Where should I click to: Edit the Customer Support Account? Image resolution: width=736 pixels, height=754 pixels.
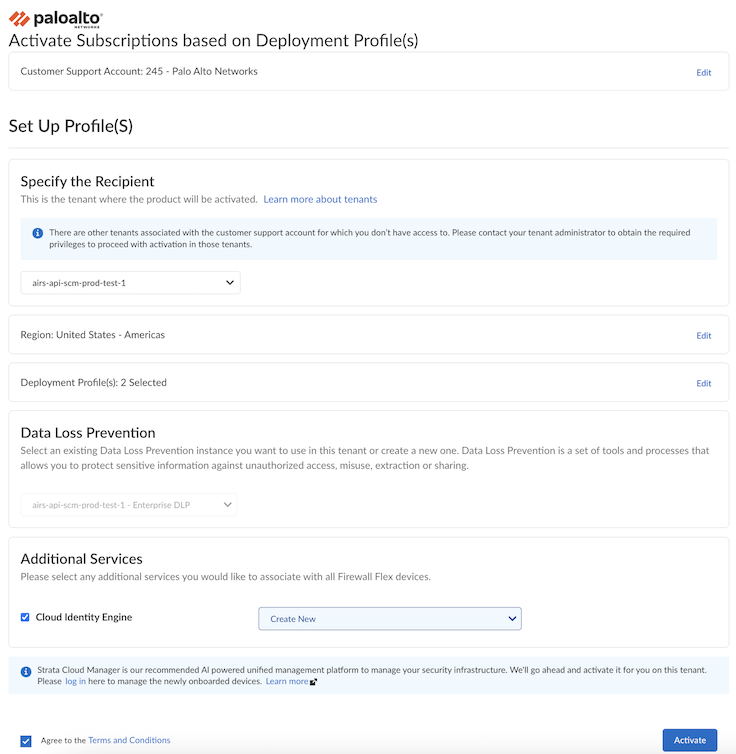pos(704,73)
